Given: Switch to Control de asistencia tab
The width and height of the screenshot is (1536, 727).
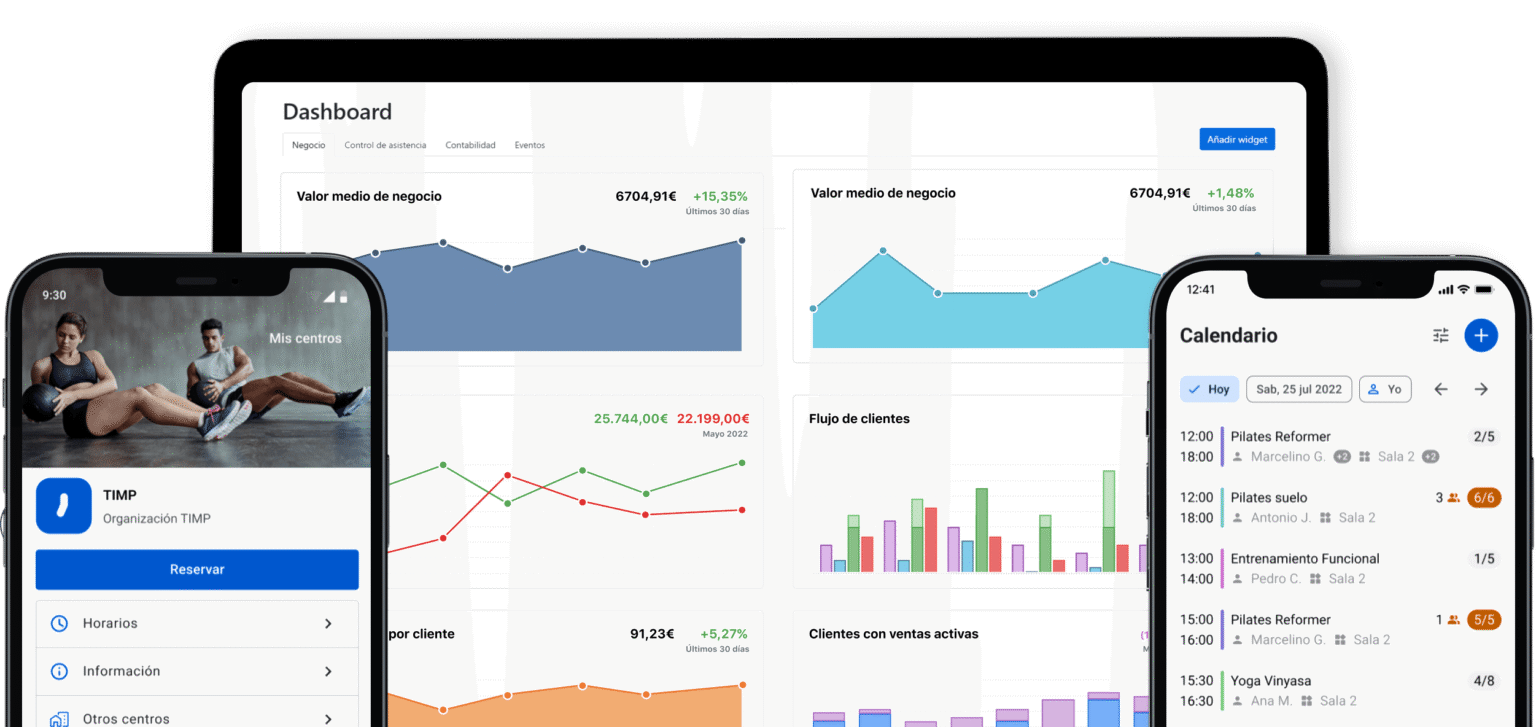Looking at the screenshot, I should [x=385, y=145].
